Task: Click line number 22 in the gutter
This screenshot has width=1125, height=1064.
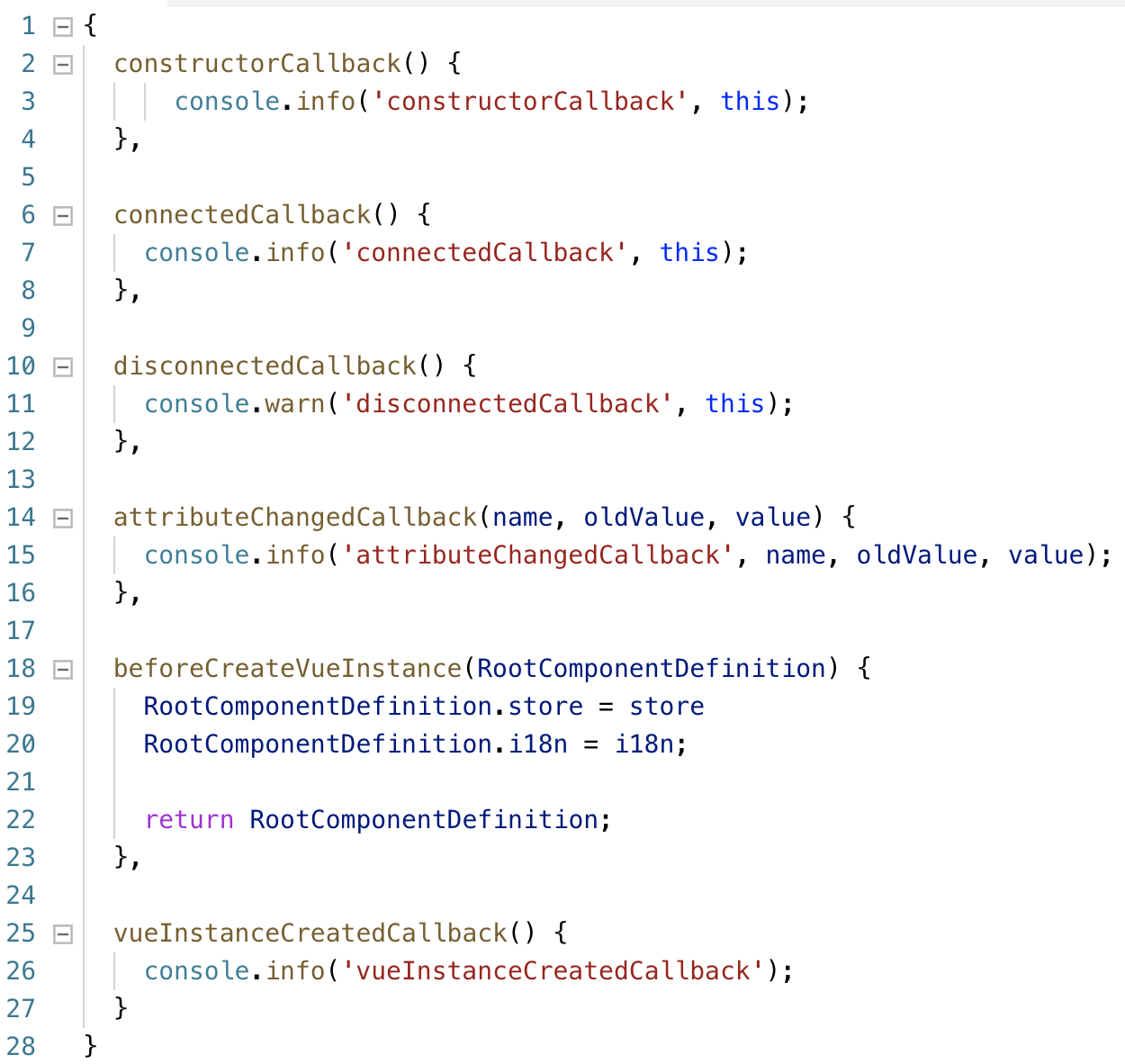Action: [21, 820]
